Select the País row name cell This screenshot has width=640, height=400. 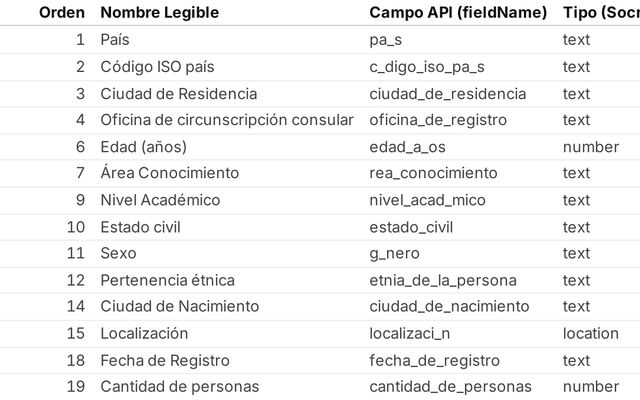(x=115, y=40)
